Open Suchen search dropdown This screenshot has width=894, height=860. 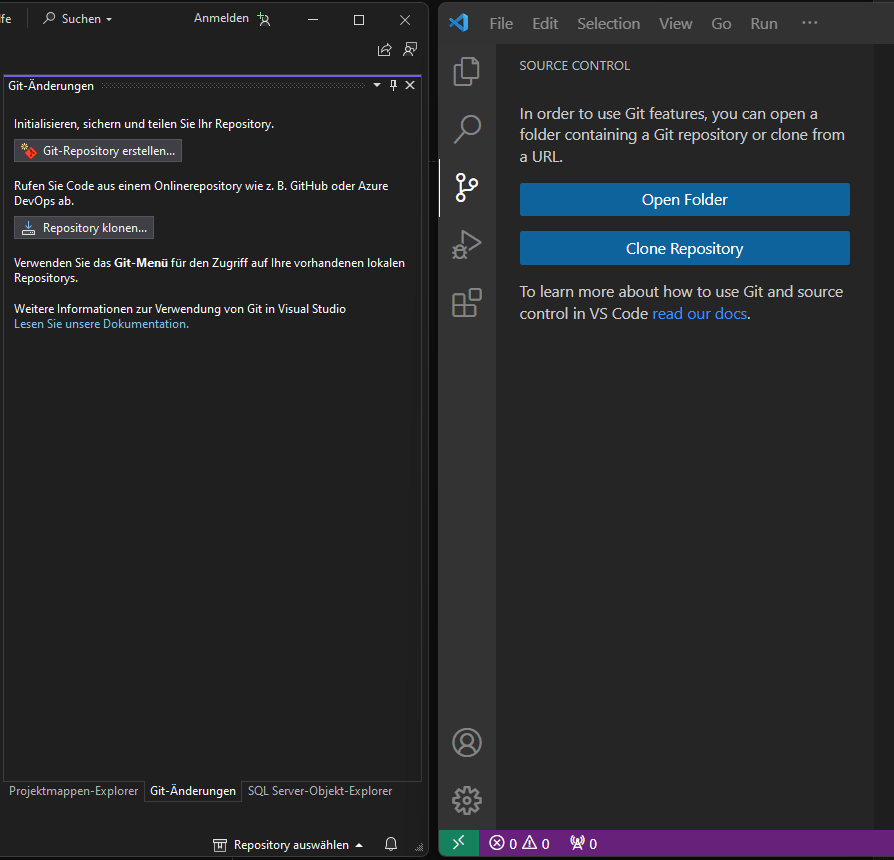tap(78, 19)
